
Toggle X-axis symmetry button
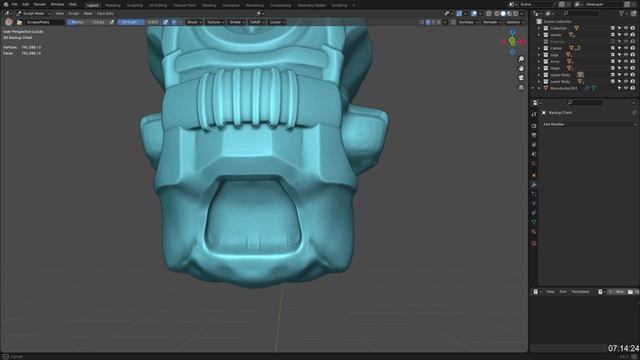click(428, 22)
